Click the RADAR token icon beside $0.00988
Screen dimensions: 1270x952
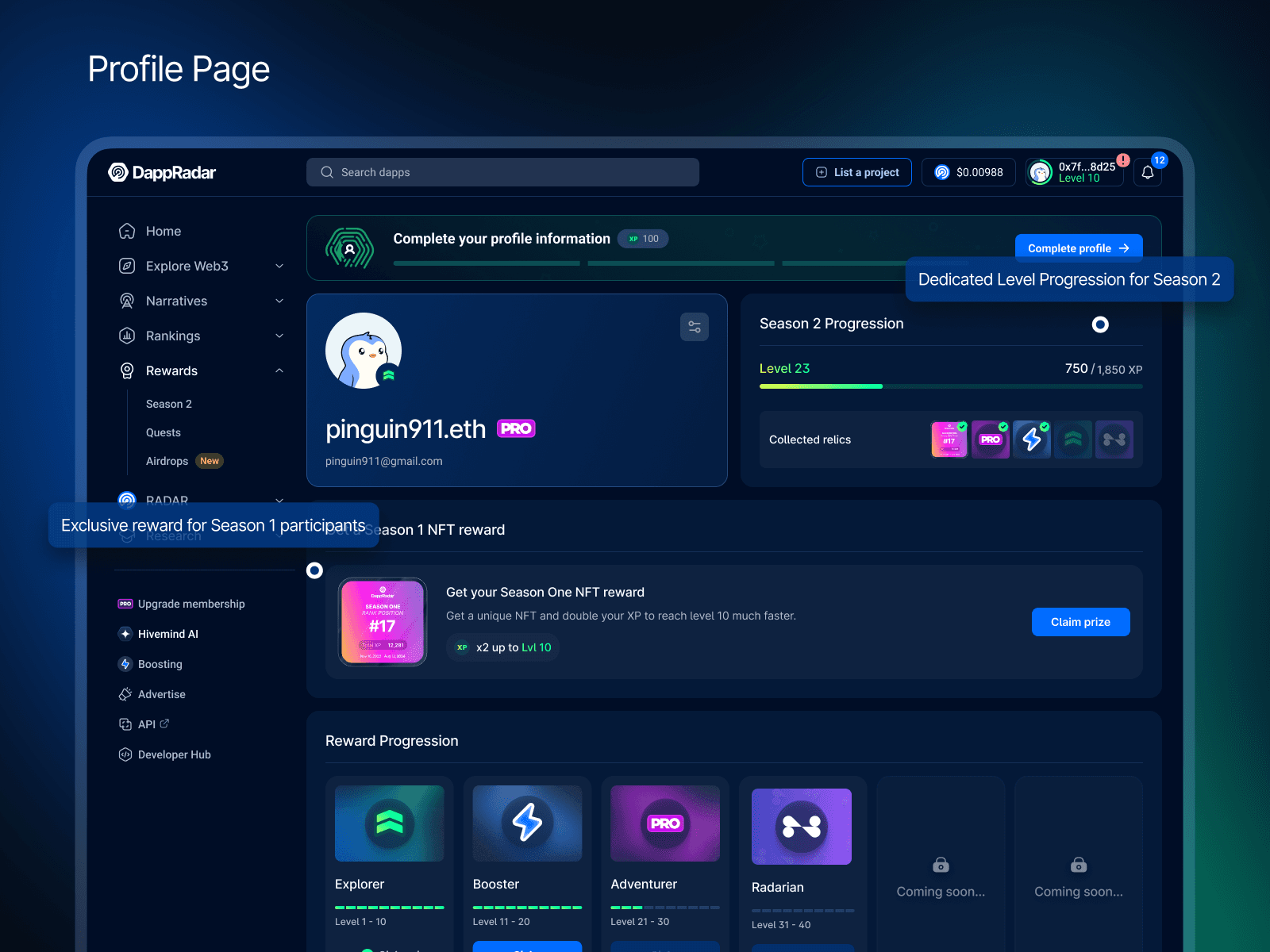click(x=942, y=172)
